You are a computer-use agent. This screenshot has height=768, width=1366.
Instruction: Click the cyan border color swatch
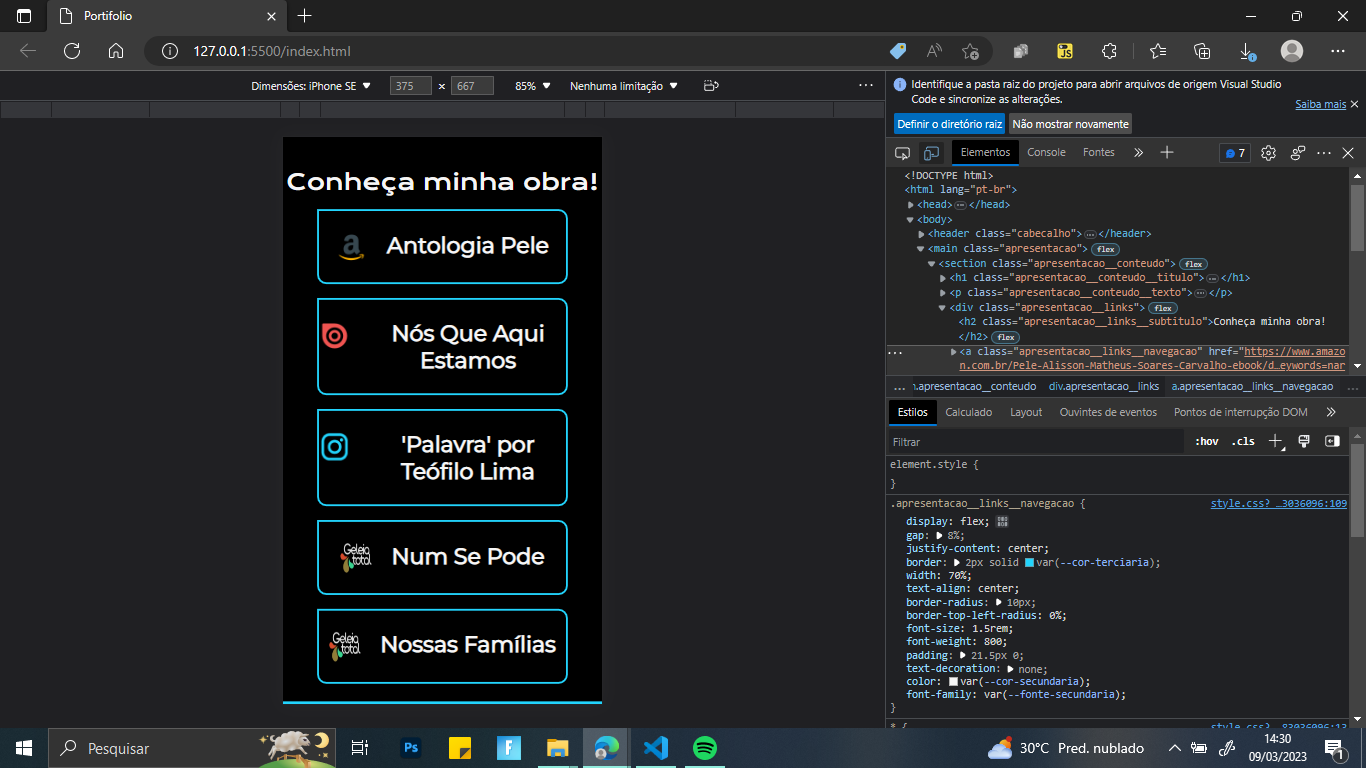(x=1030, y=562)
